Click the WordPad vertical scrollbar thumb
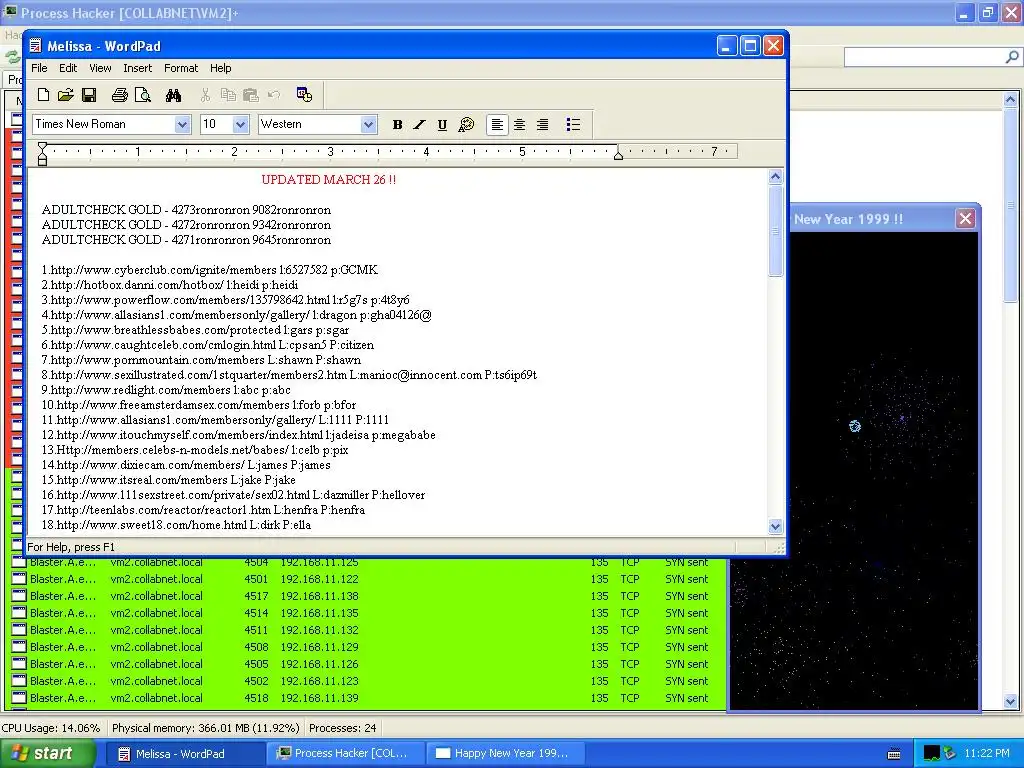The height and width of the screenshot is (768, 1024). click(775, 231)
